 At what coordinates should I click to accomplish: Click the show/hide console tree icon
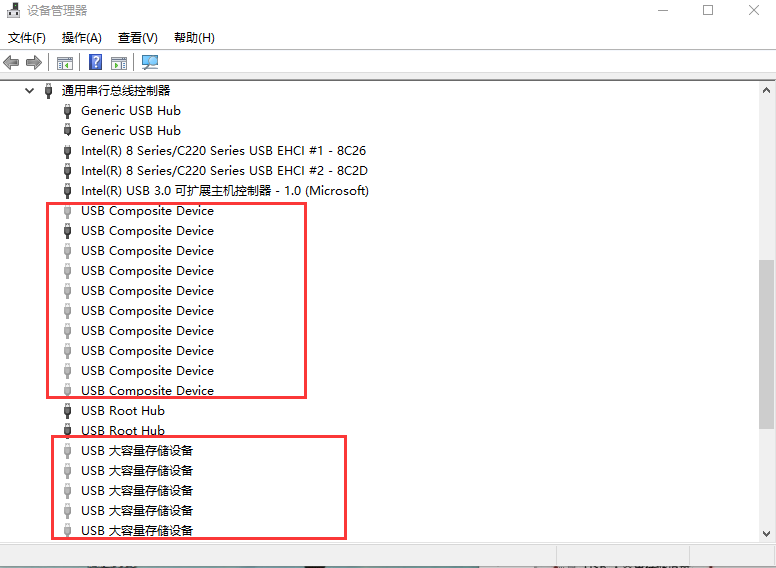(x=64, y=63)
